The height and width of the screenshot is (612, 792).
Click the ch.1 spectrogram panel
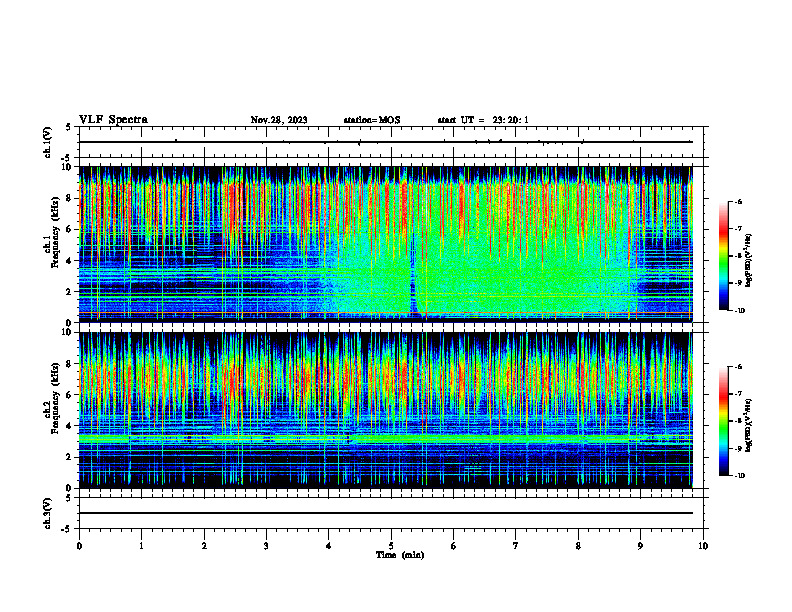[x=386, y=244]
